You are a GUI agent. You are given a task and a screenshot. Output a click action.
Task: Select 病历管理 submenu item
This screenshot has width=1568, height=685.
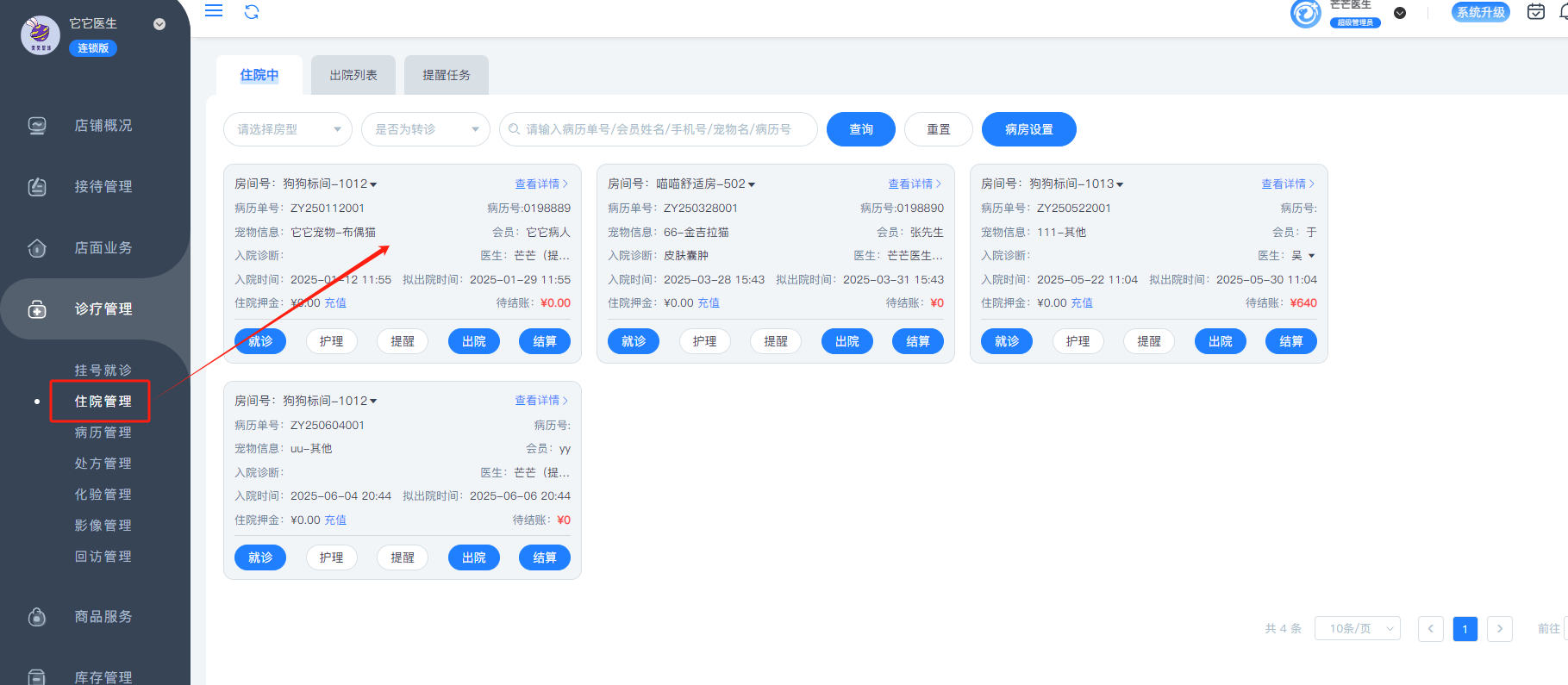tap(103, 433)
